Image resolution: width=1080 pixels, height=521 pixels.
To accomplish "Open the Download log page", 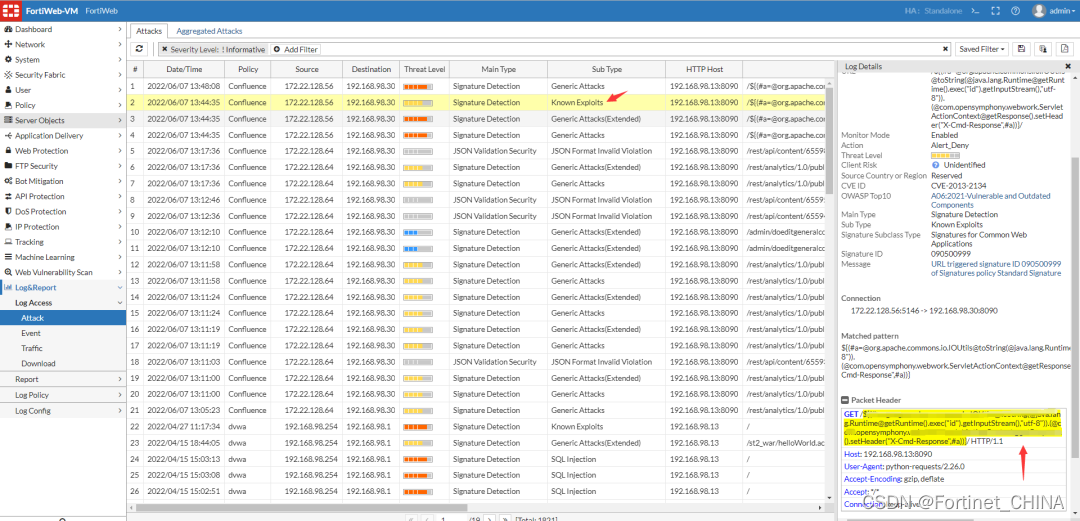I will coord(38,363).
